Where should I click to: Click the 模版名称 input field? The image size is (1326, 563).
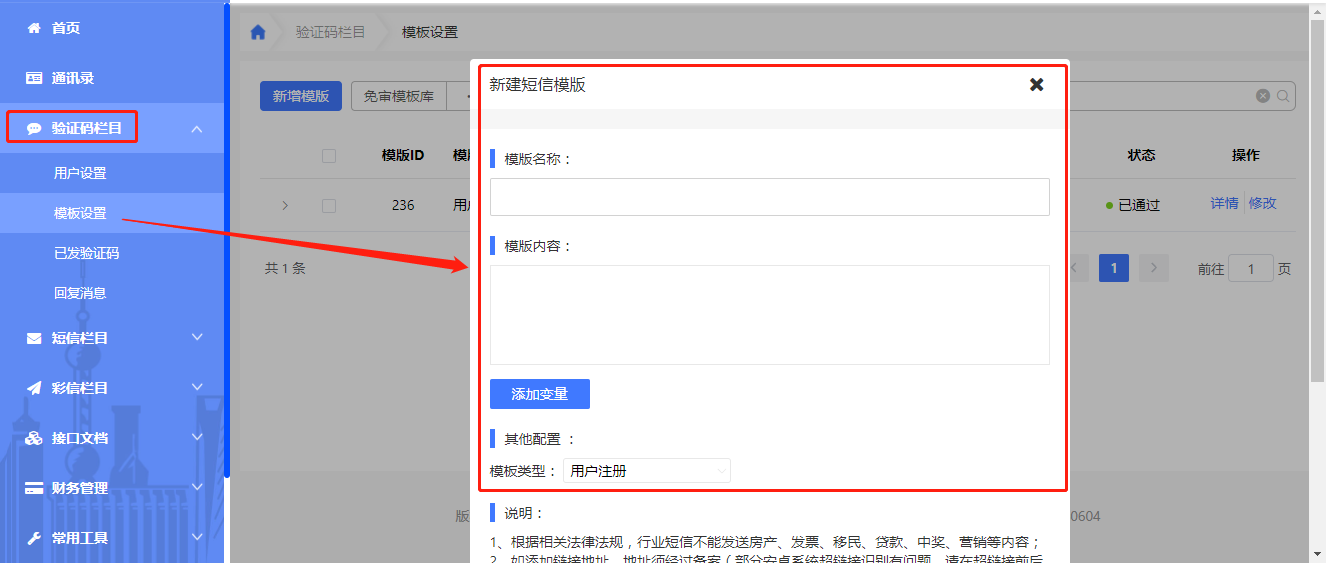point(769,197)
